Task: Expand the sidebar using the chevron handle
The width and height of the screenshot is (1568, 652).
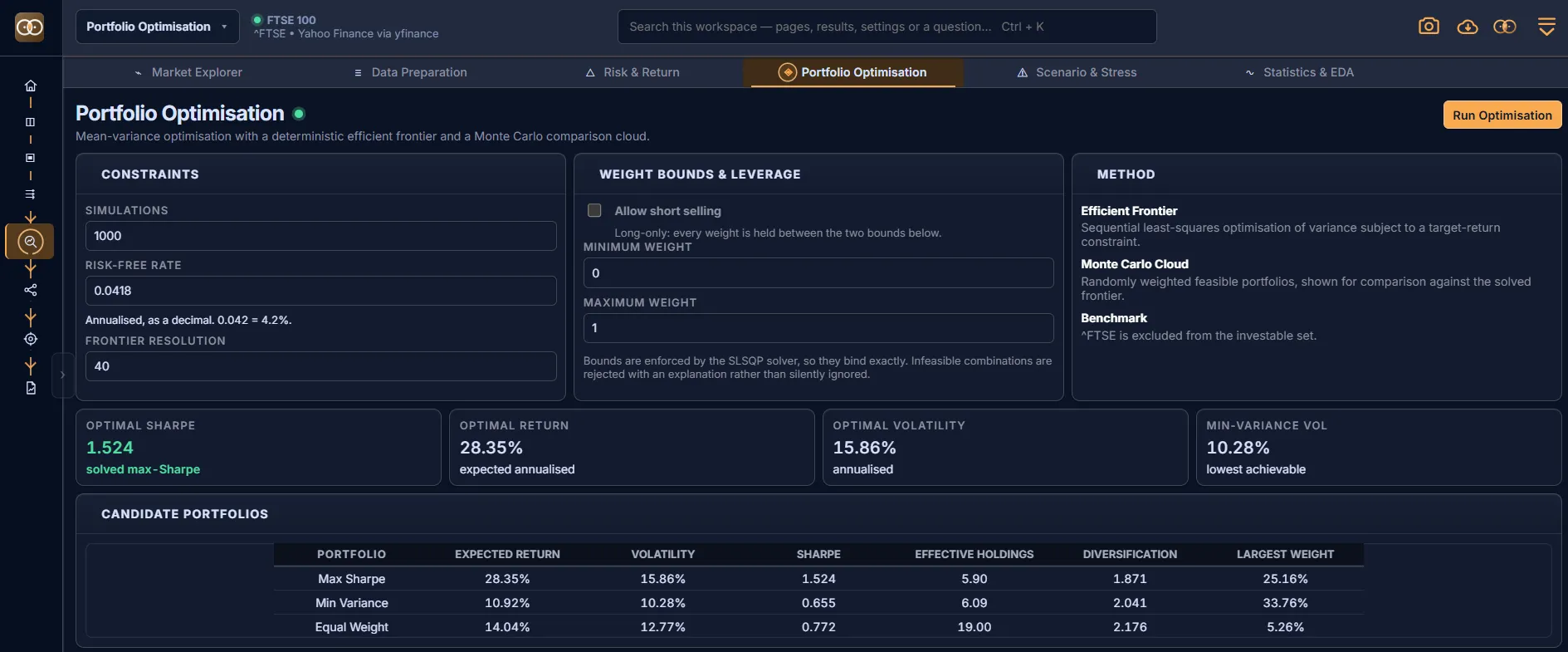Action: (x=62, y=375)
